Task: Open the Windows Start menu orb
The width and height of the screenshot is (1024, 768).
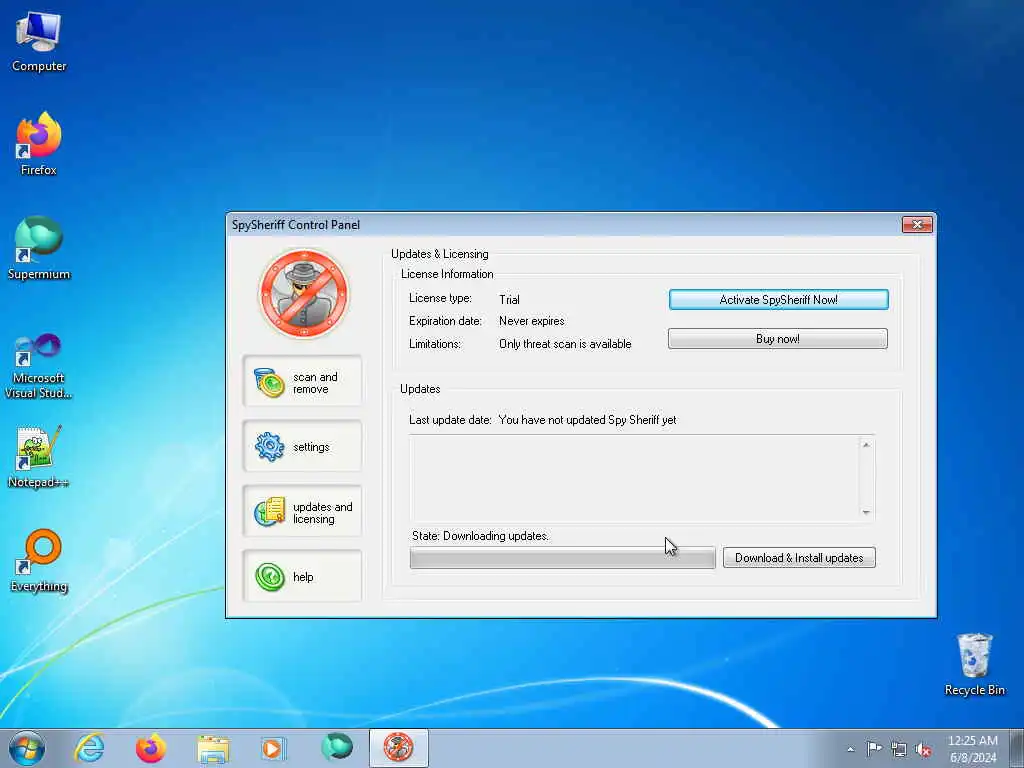Action: point(27,748)
